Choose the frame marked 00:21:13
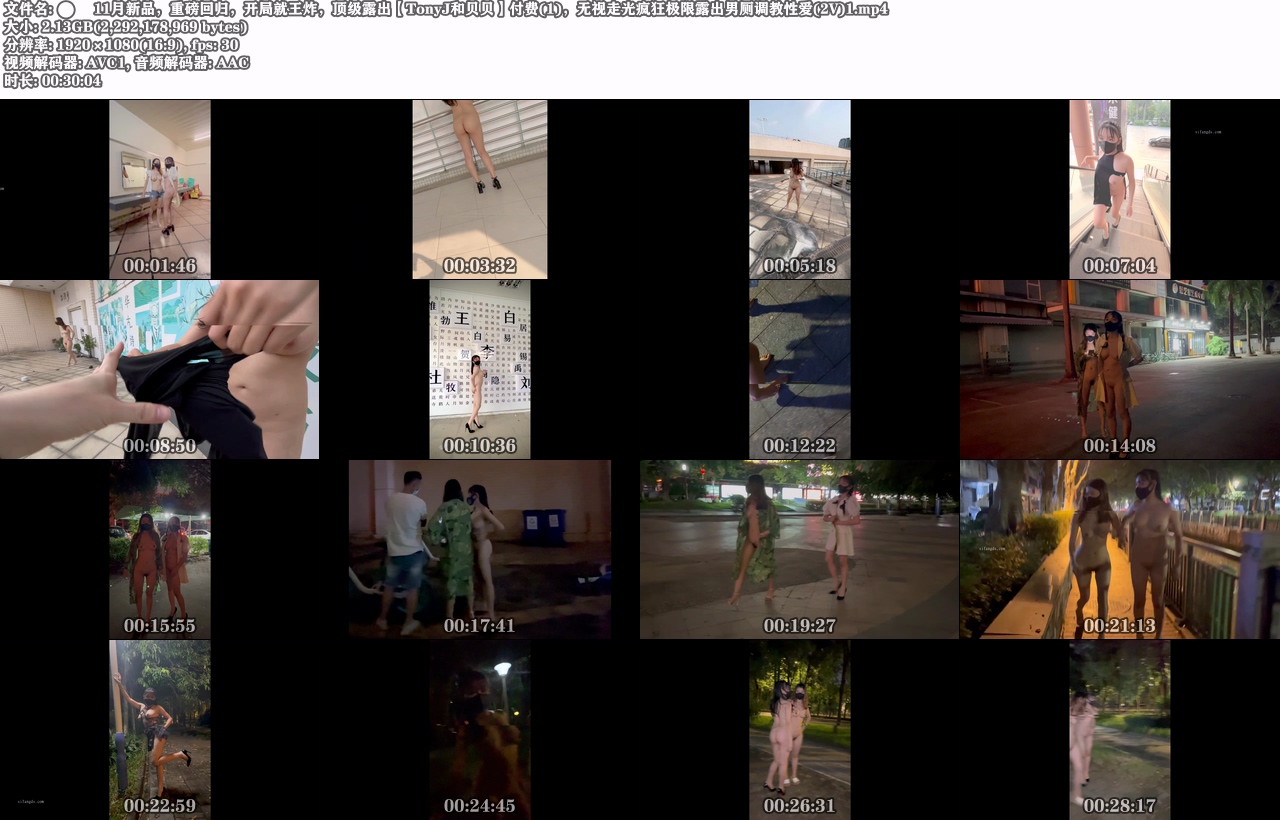 1120,549
